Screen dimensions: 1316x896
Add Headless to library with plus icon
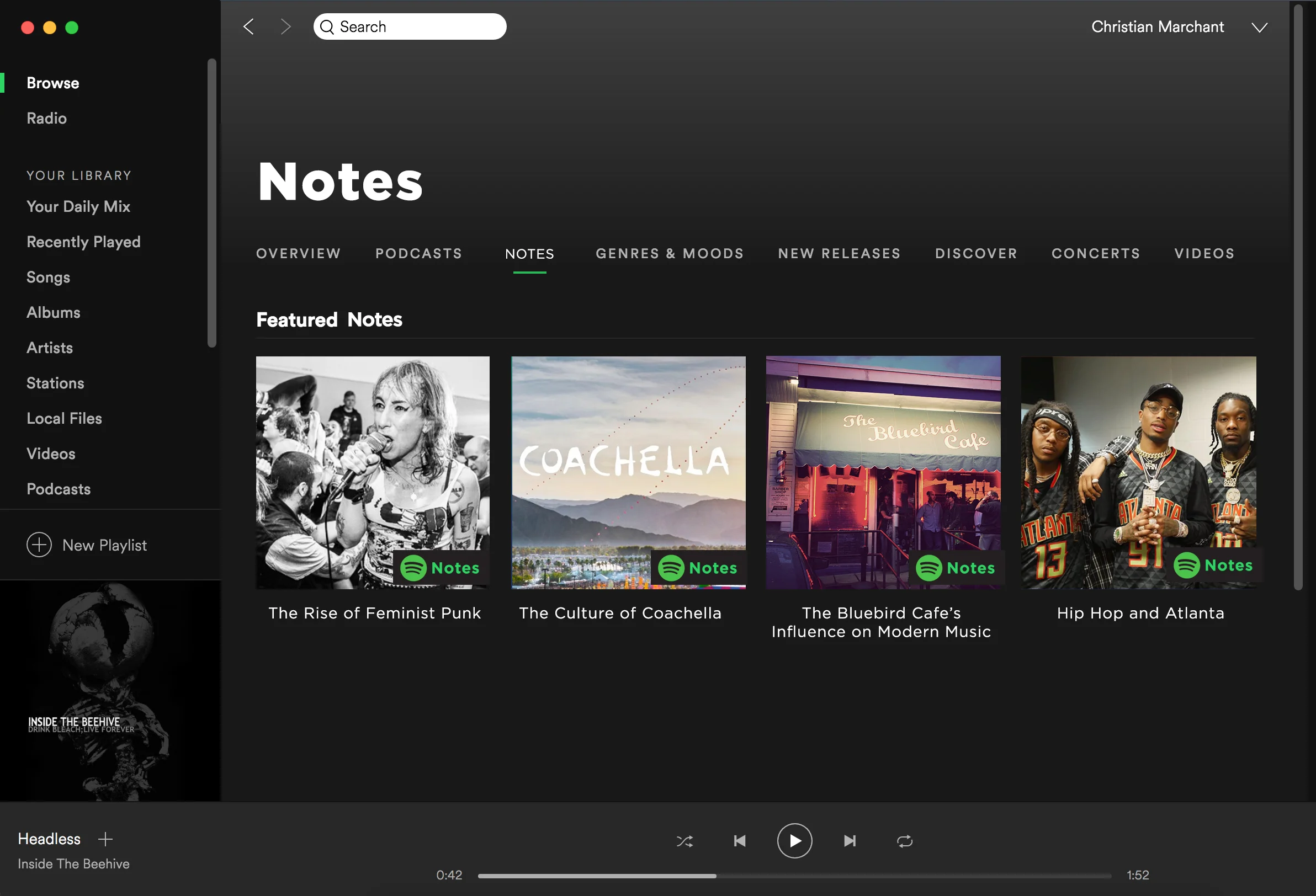coord(105,839)
